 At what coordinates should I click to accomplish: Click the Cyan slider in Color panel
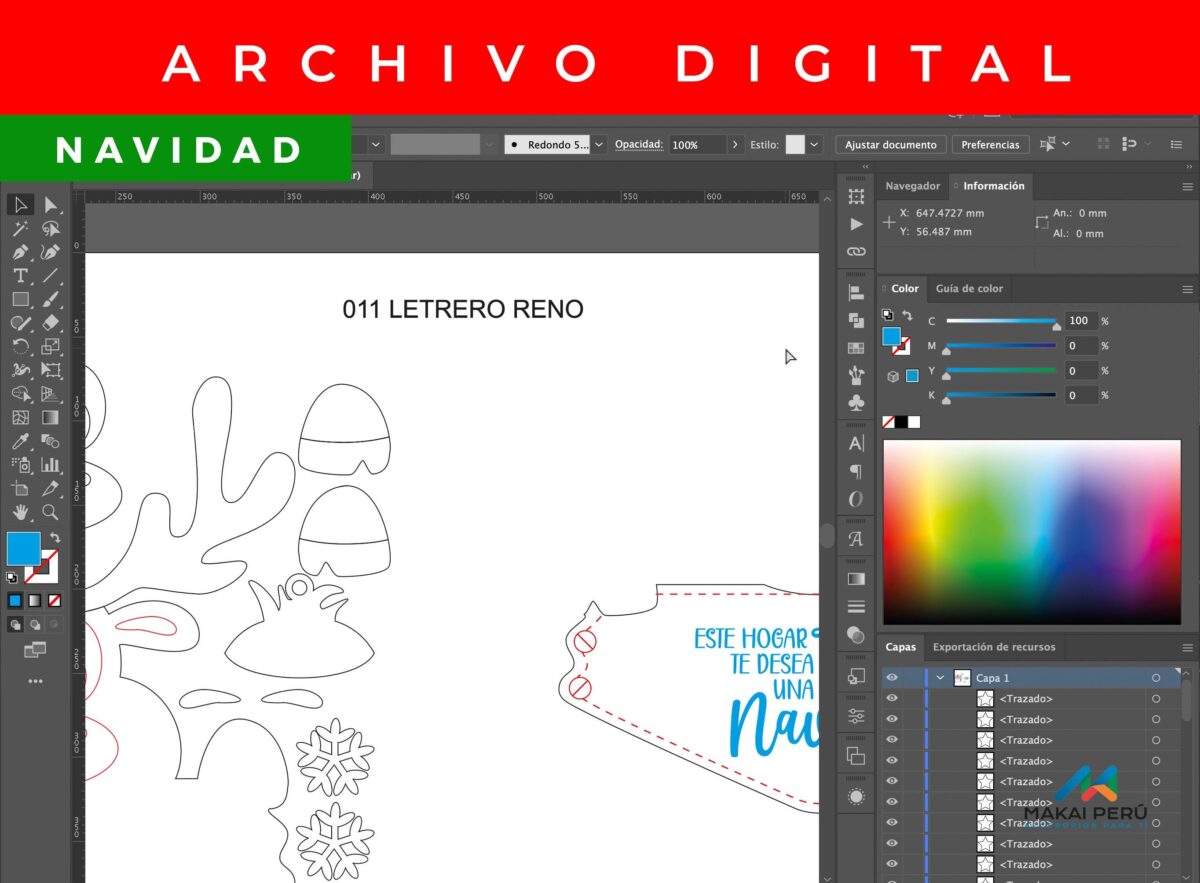pyautogui.click(x=1000, y=321)
